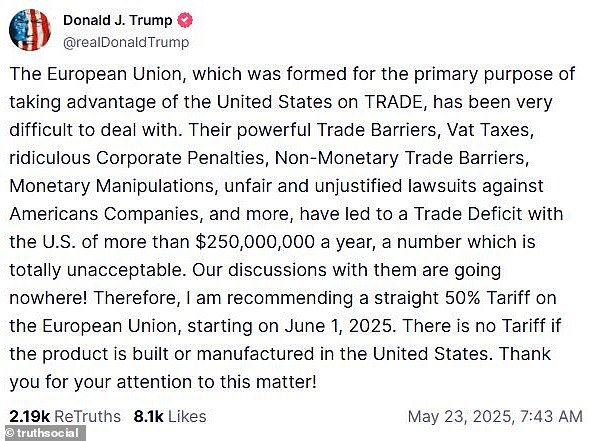Open the Donald J. Trump display name
The image size is (590, 441).
pos(117,20)
